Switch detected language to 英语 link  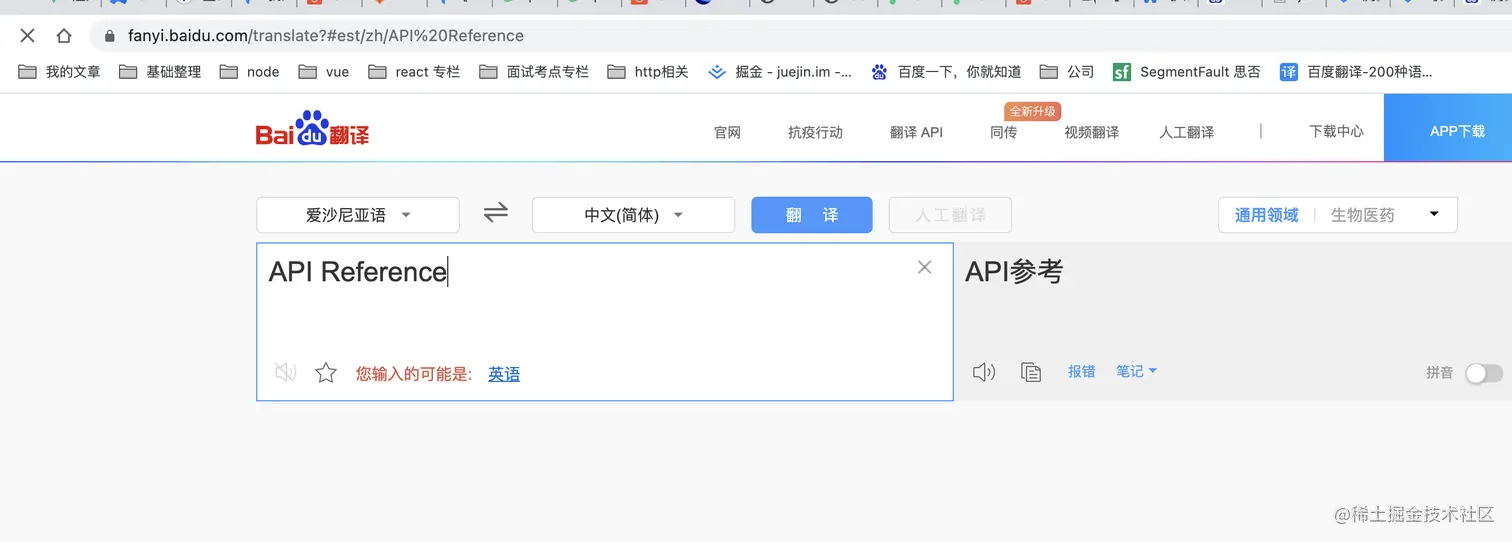tap(504, 374)
